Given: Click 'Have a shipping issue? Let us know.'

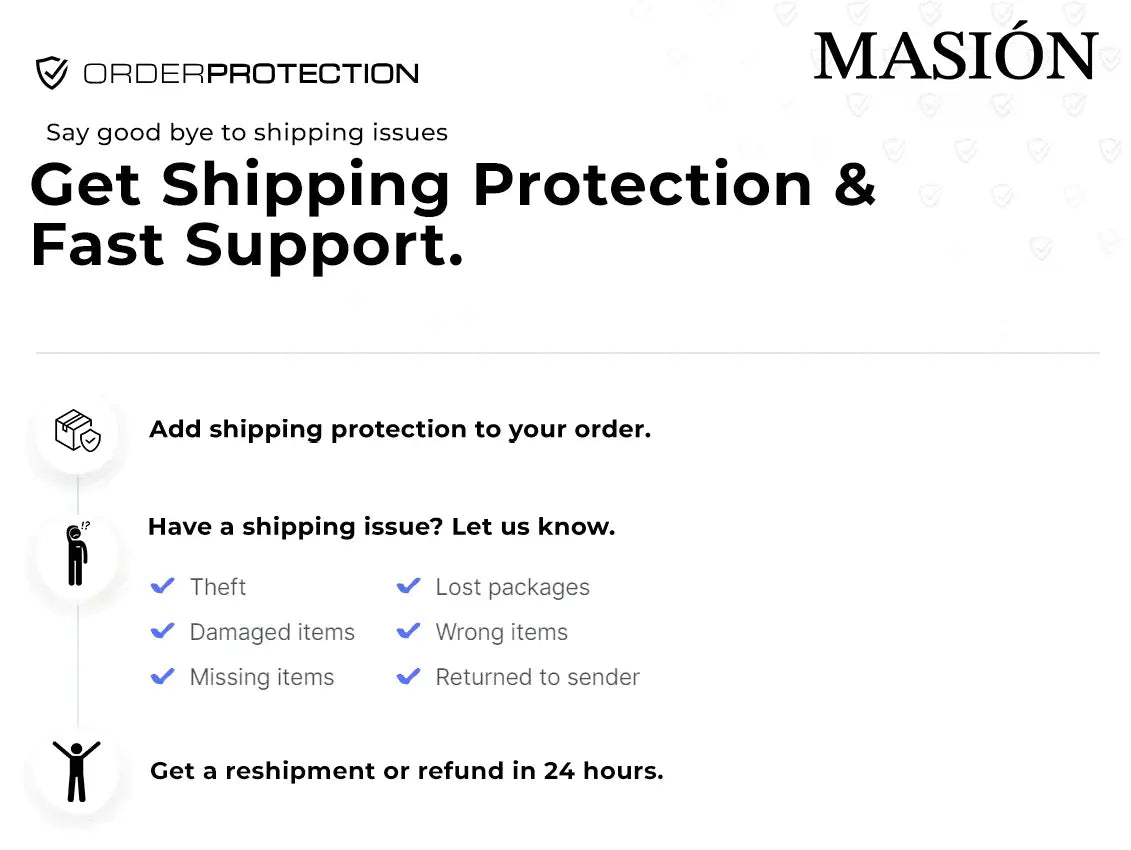Looking at the screenshot, I should (381, 526).
